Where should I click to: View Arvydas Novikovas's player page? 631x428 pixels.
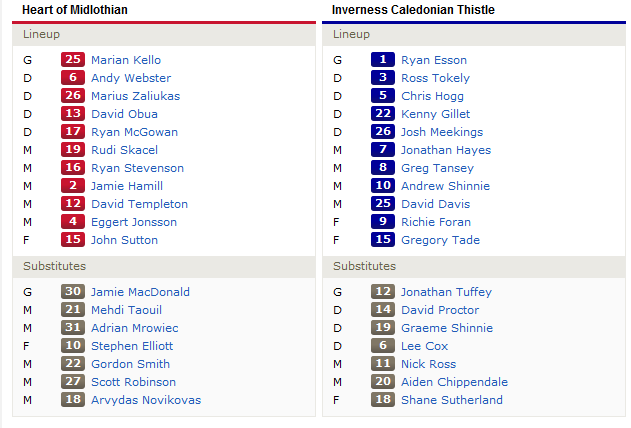146,400
